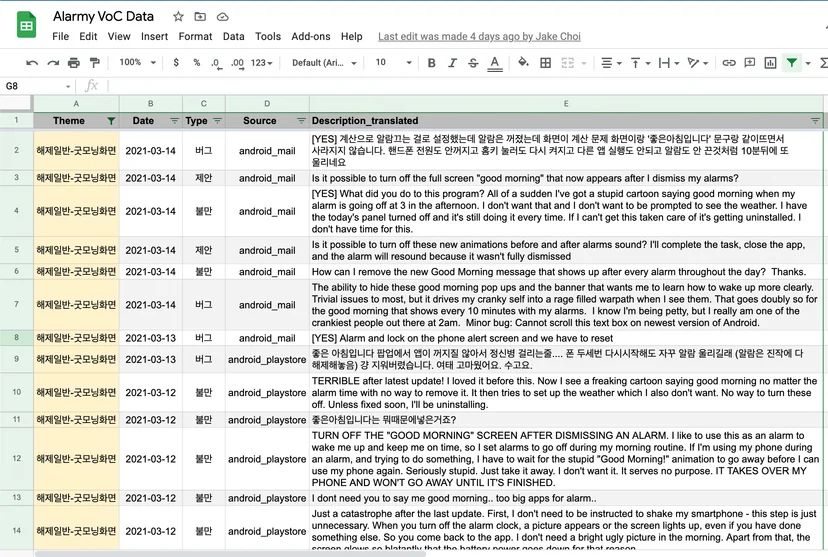Select cell with date 2021-03-13 in row 9

pos(150,360)
